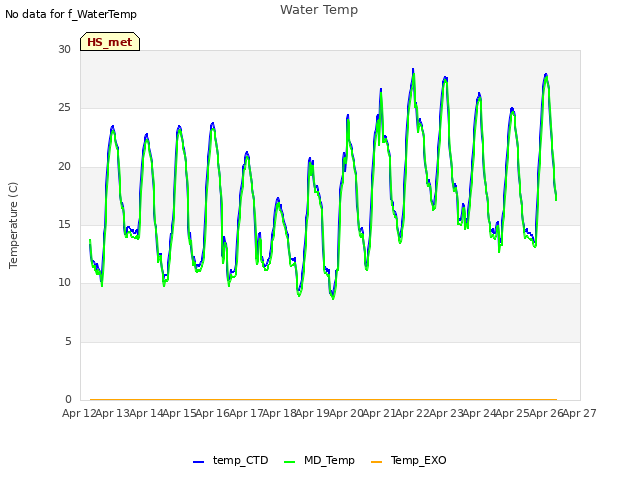Click the Apr 24 x-axis tick label
This screenshot has width=640, height=480.
point(479,413)
